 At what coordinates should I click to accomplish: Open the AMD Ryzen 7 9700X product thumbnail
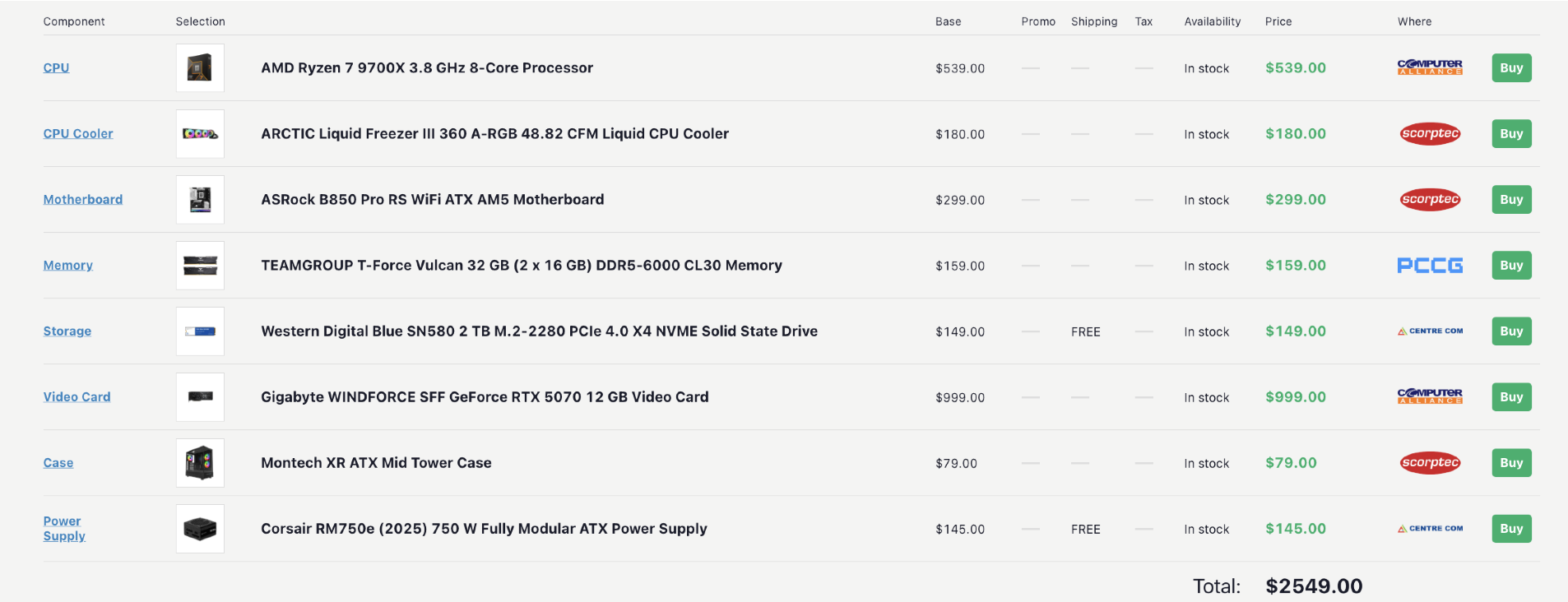[x=200, y=67]
